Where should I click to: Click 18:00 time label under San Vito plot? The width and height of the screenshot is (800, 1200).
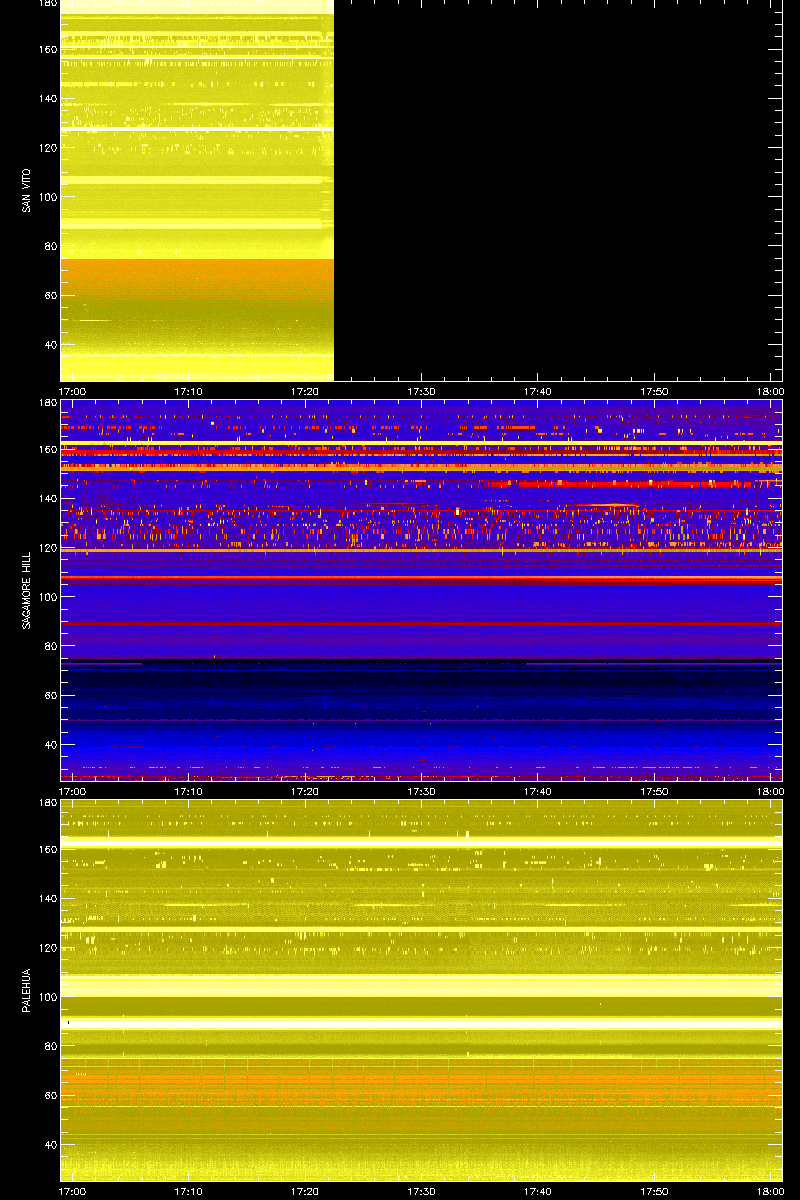[x=771, y=392]
